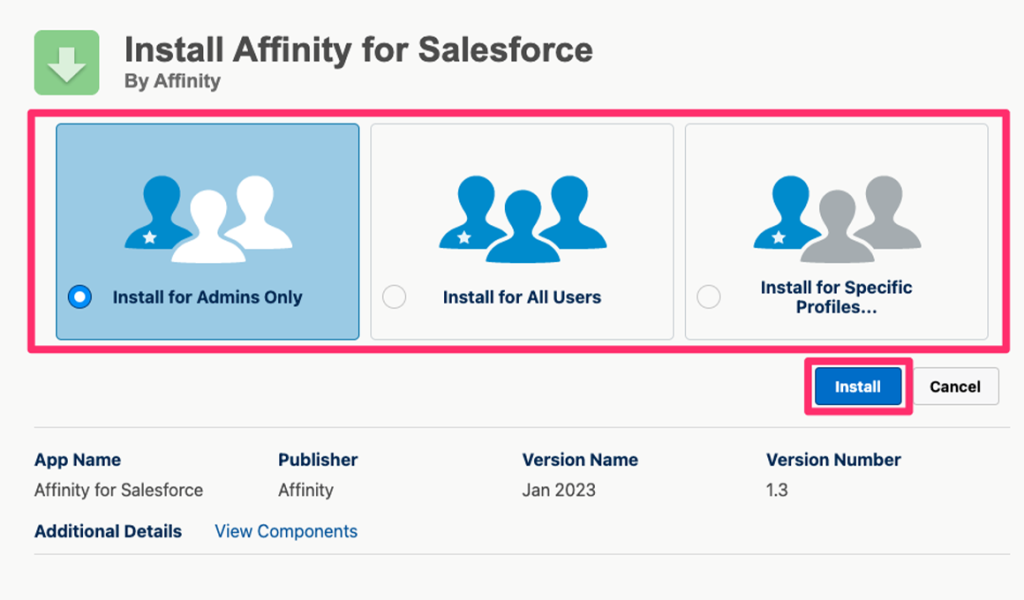This screenshot has height=600, width=1024.
Task: Select the Install for Admins Only radio button
Action: click(x=80, y=297)
